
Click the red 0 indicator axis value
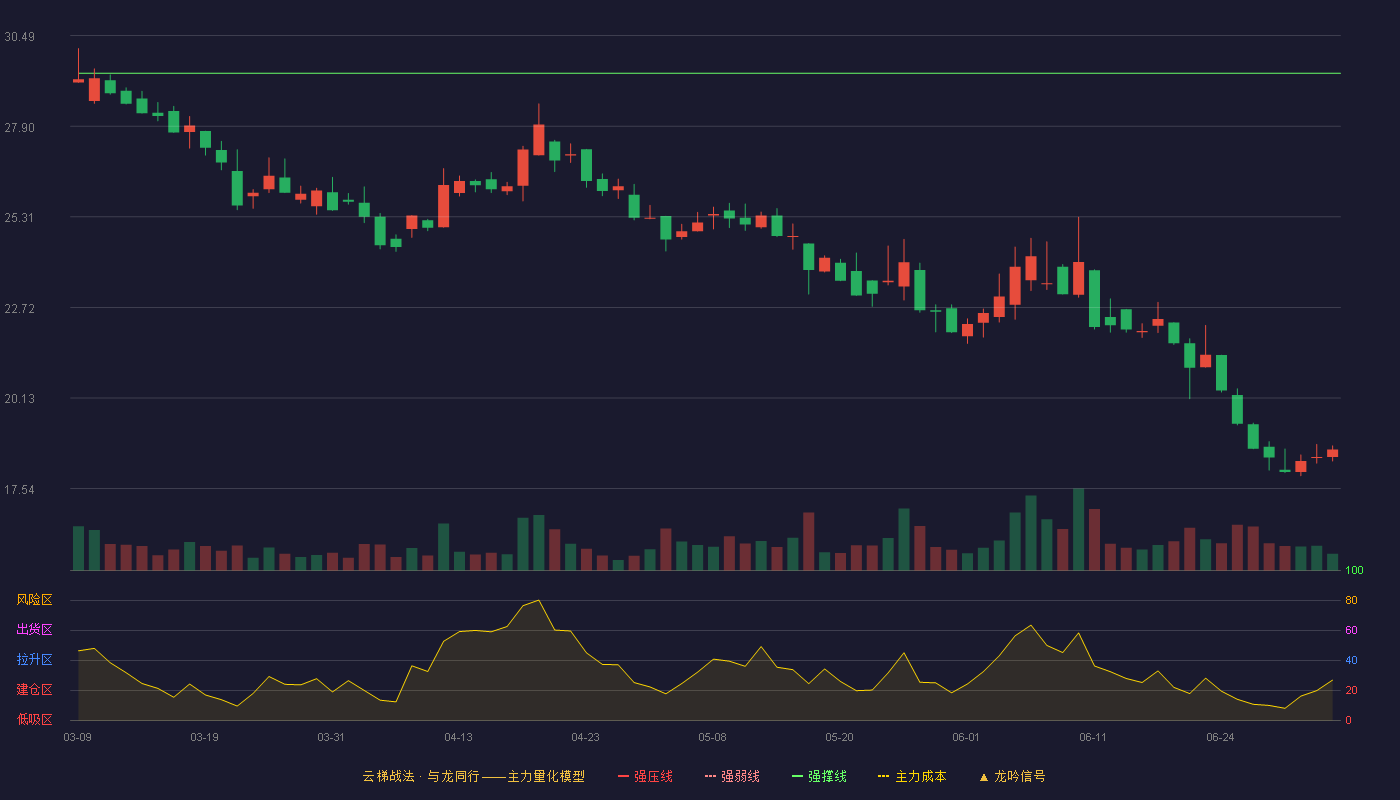(1348, 720)
